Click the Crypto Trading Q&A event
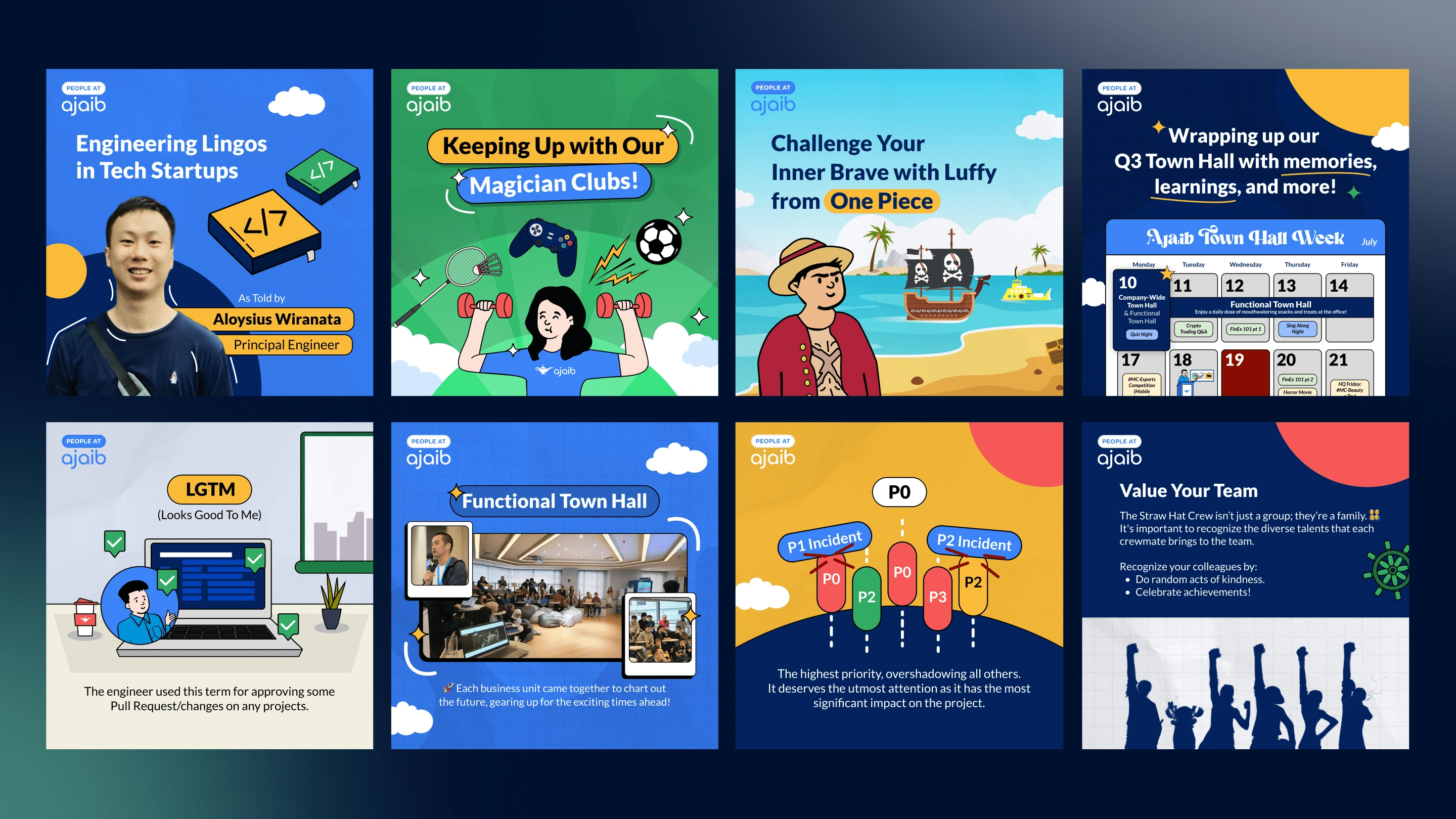The height and width of the screenshot is (819, 1456). [x=1193, y=329]
